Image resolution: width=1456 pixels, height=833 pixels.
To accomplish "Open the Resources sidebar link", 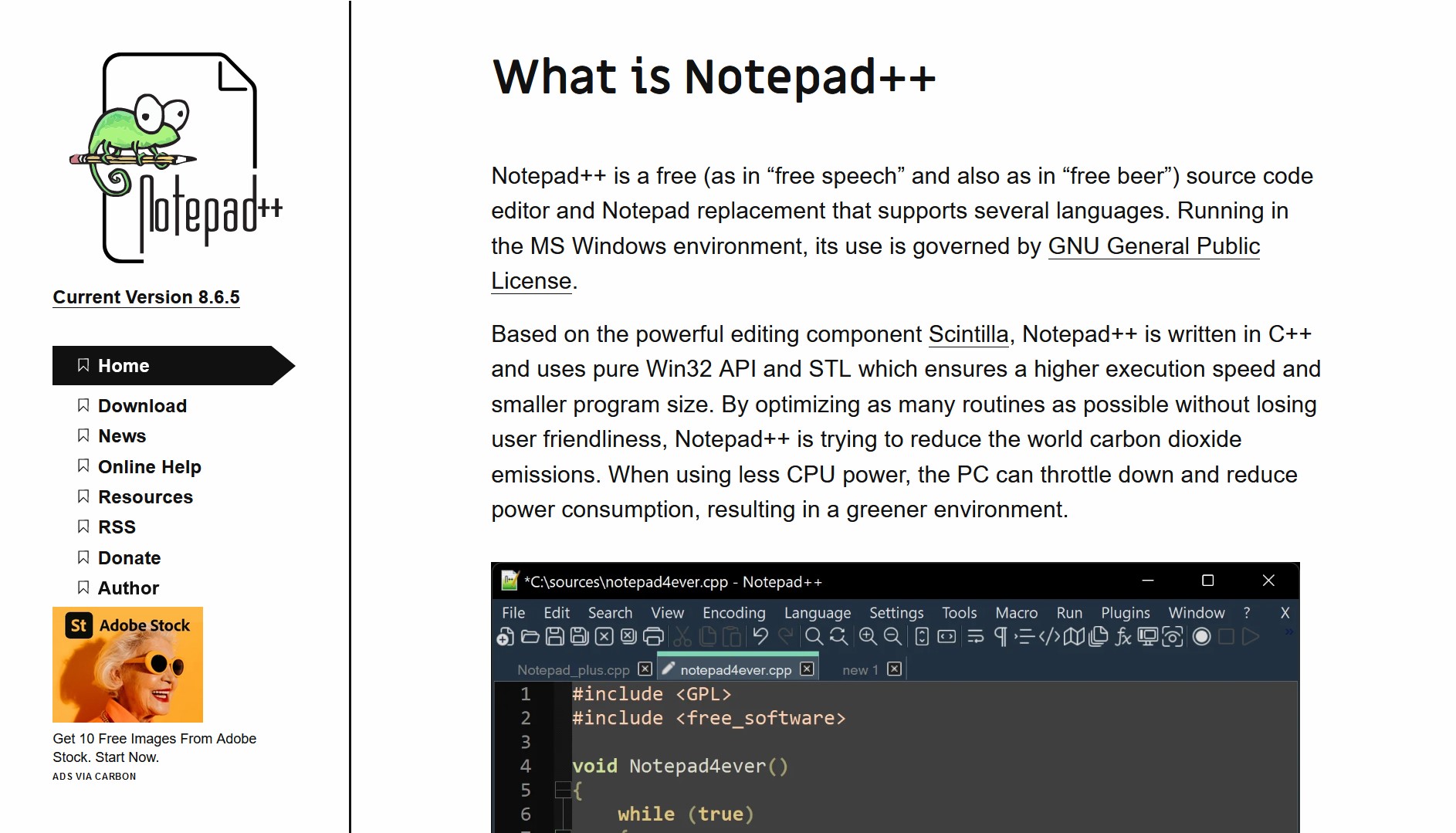I will click(145, 497).
